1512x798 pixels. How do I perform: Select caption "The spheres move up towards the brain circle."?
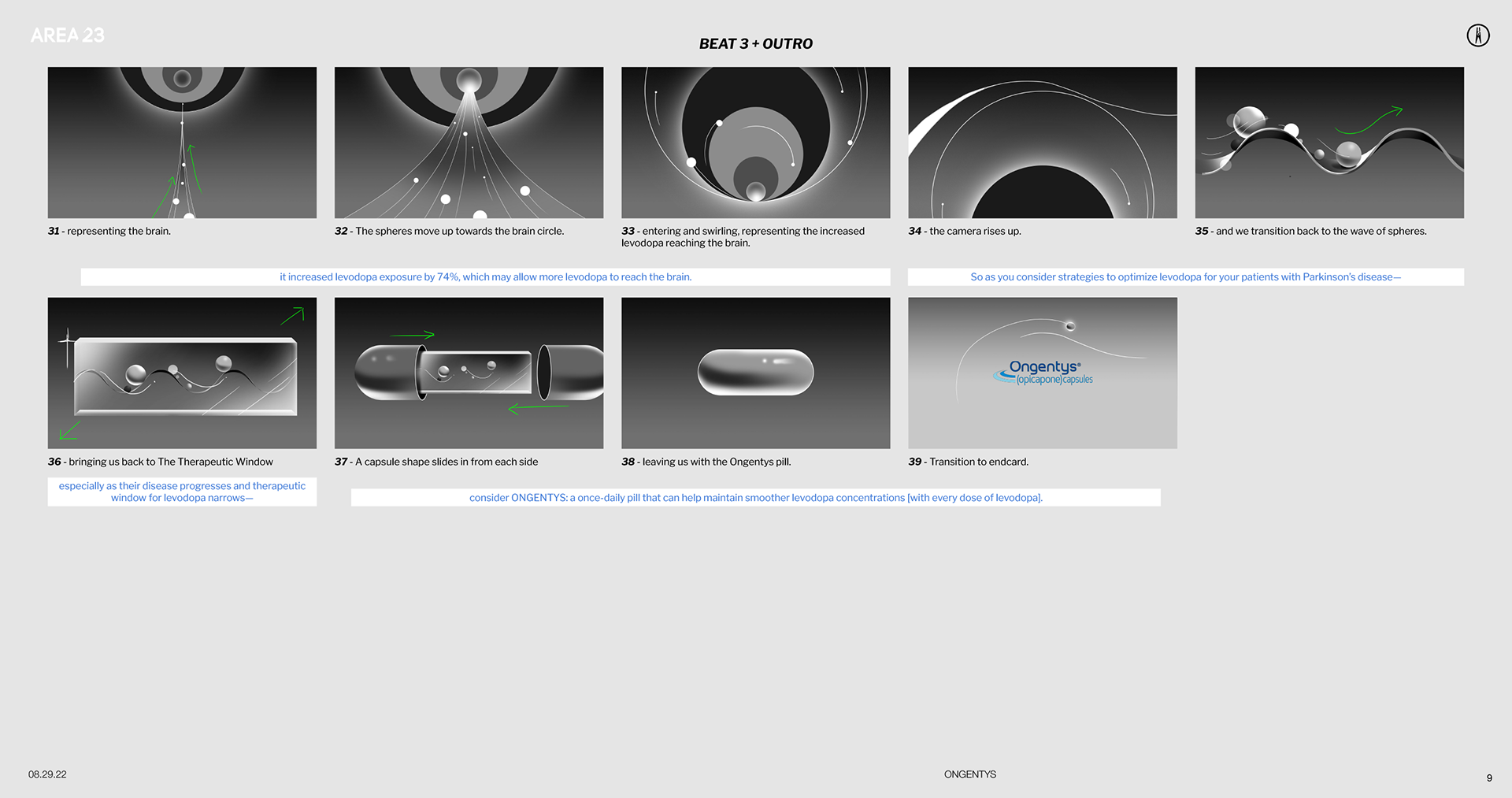click(460, 231)
